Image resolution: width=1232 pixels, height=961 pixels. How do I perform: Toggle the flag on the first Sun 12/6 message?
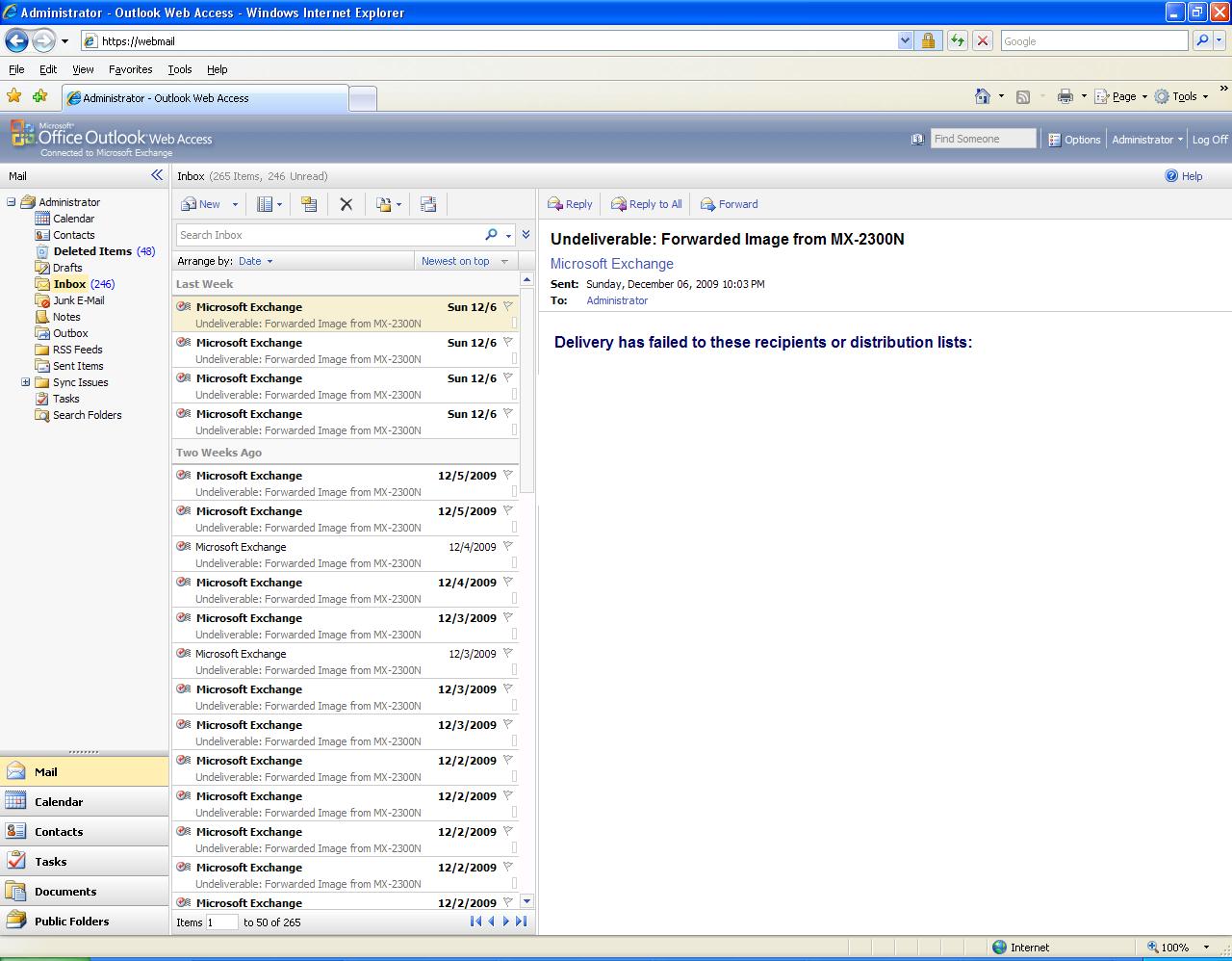[508, 307]
